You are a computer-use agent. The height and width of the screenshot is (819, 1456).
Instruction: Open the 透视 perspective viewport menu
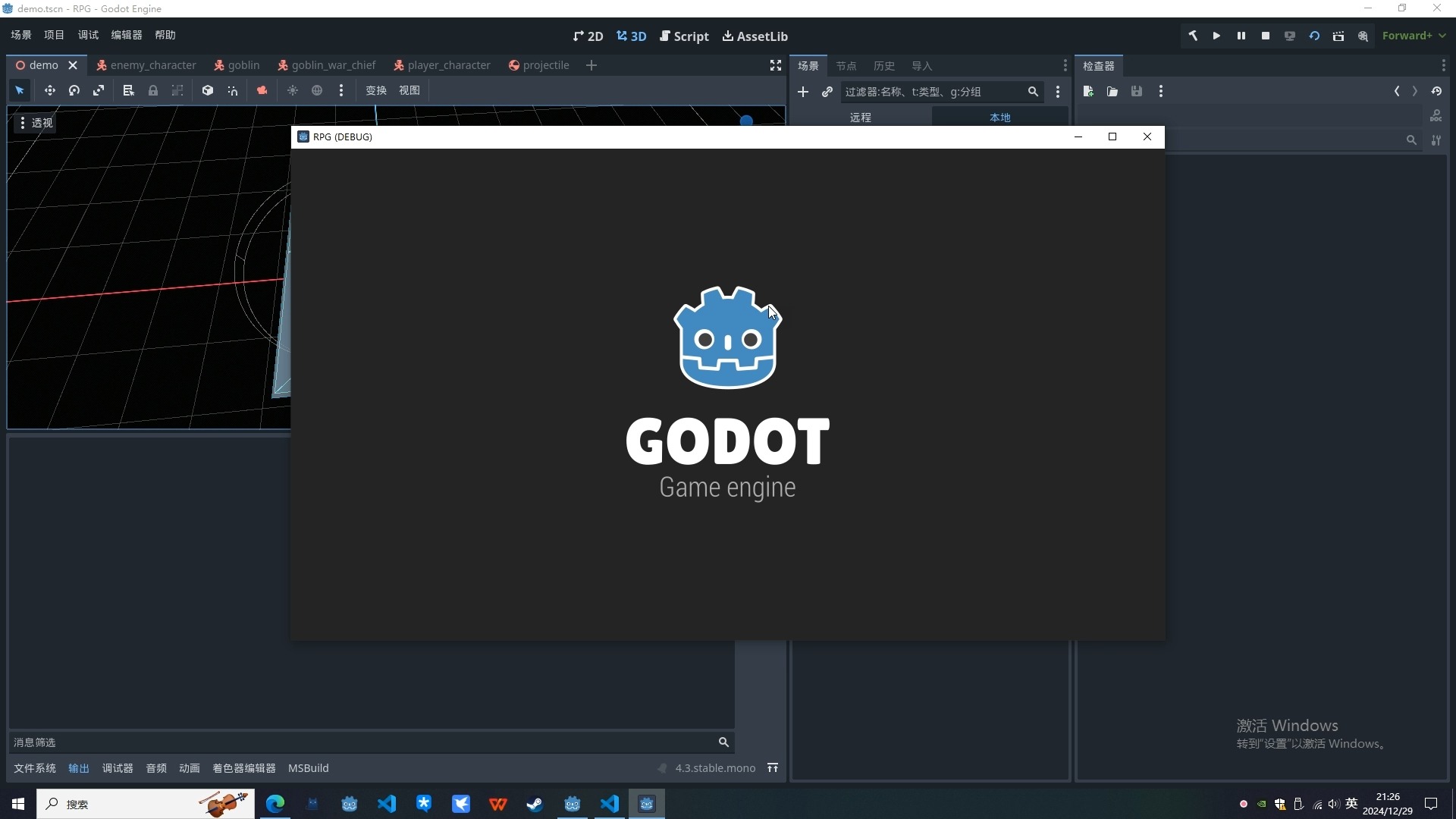[x=36, y=123]
